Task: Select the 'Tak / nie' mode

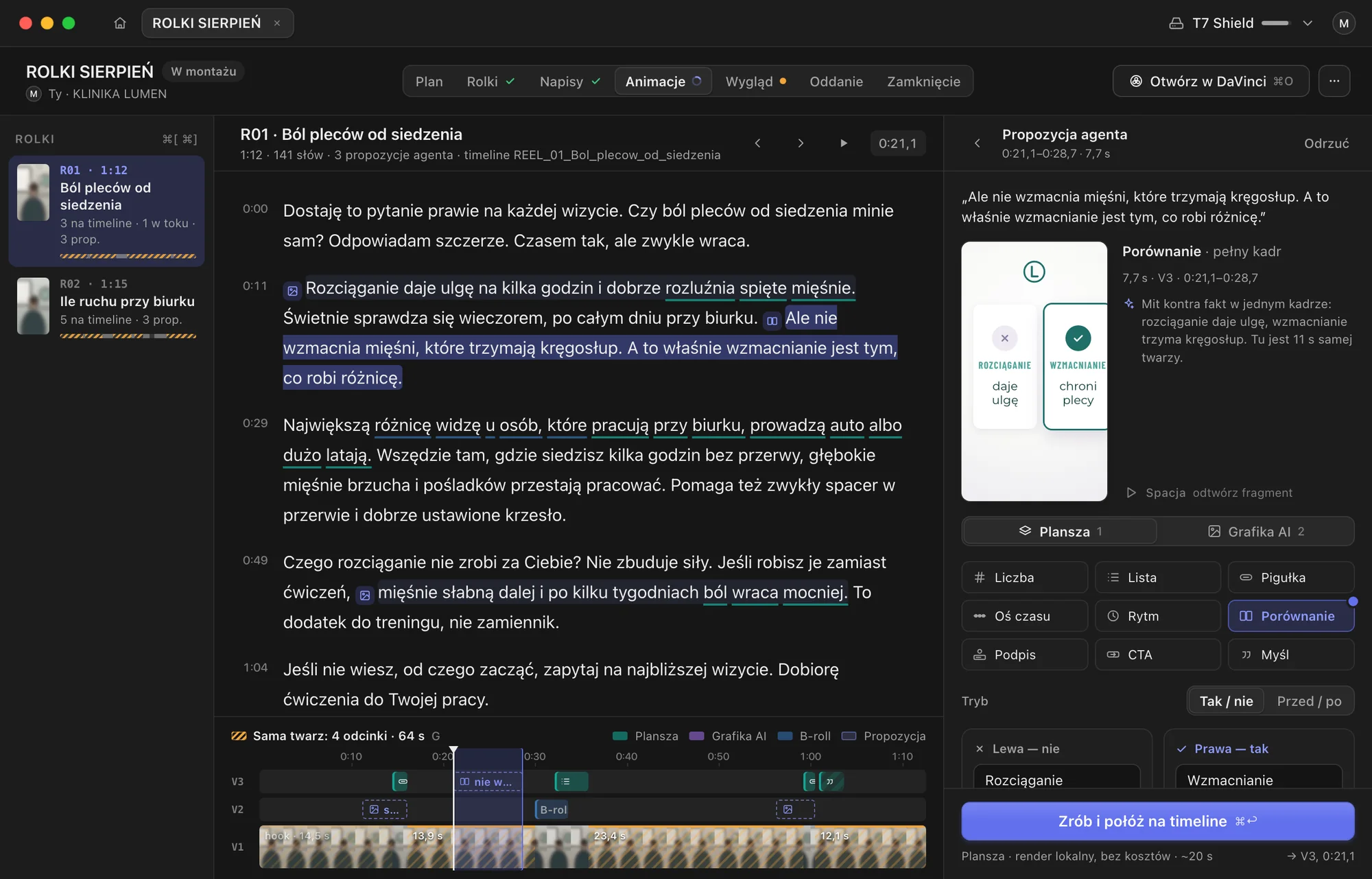Action: pyautogui.click(x=1226, y=701)
